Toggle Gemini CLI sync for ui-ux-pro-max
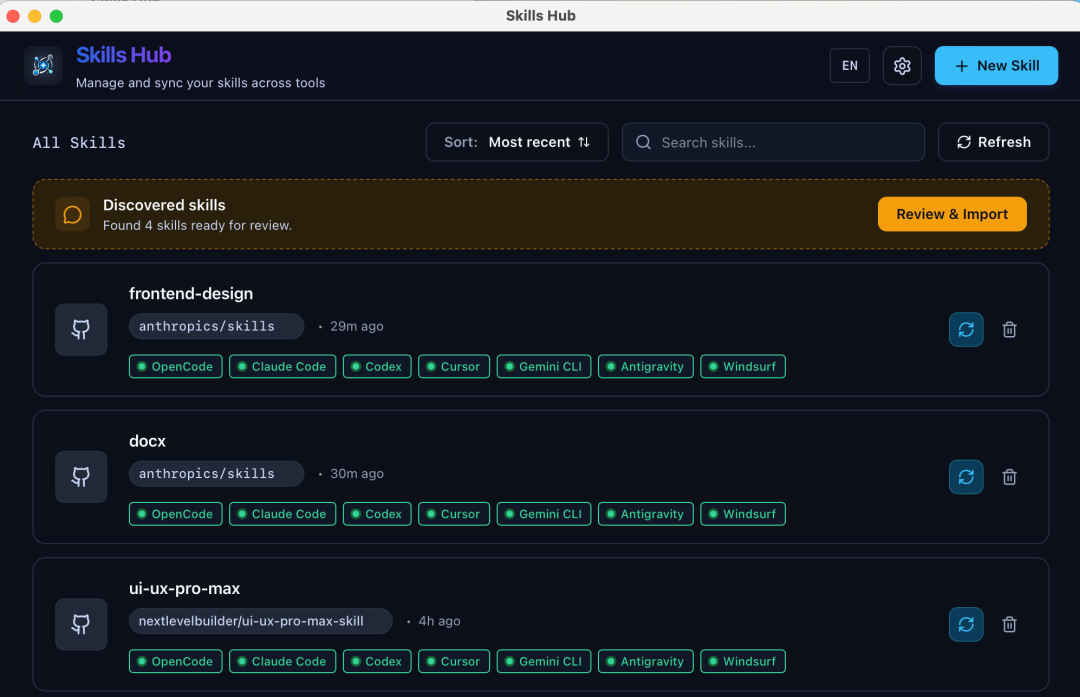This screenshot has height=697, width=1080. click(x=543, y=661)
